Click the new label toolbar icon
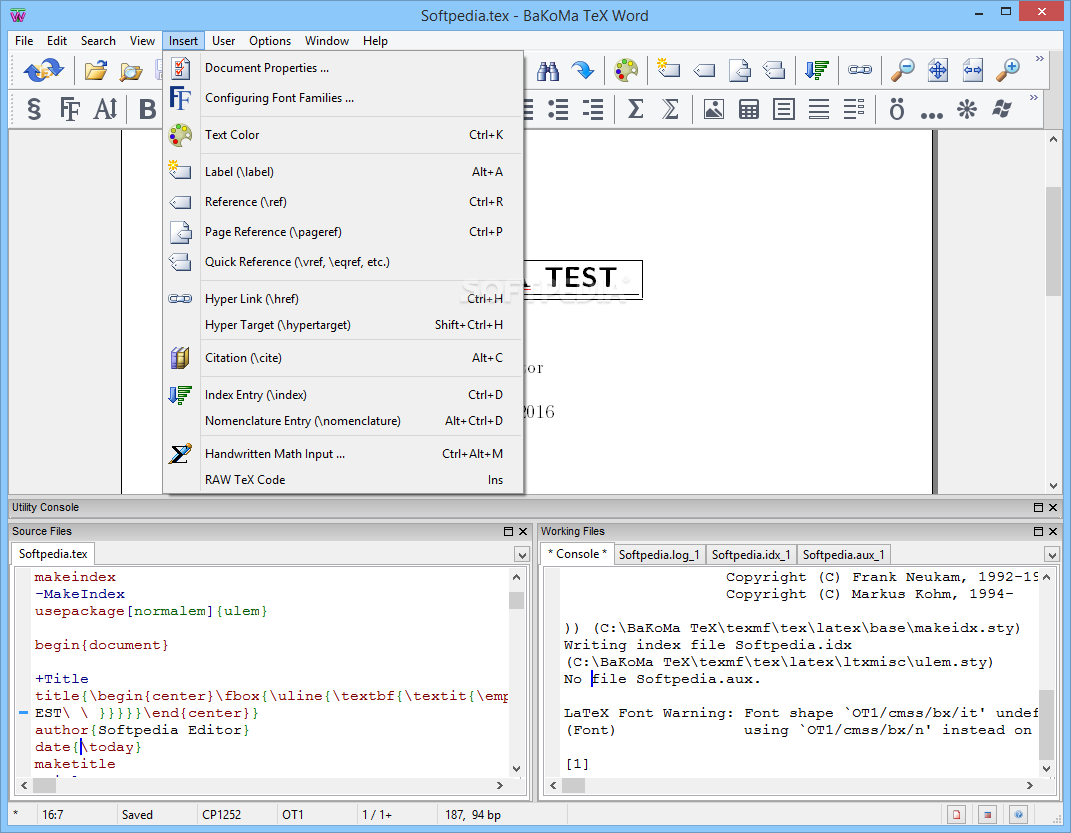Screen dimensions: 1071x833 point(668,69)
